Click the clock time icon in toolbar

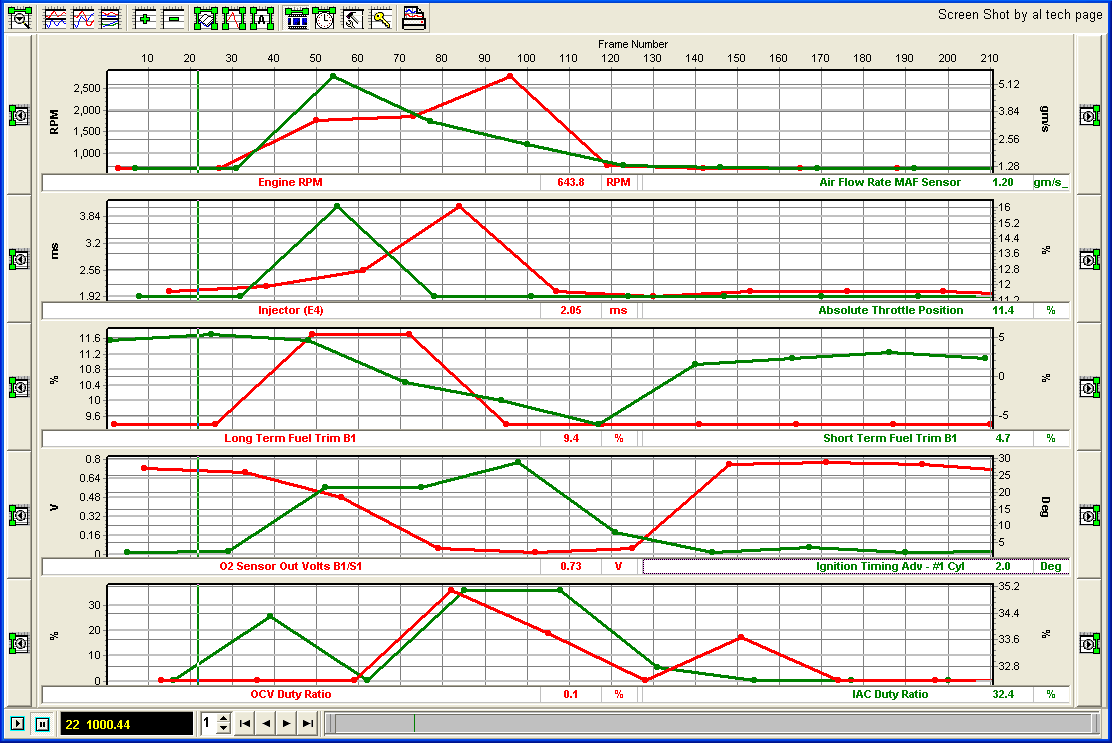[324, 17]
